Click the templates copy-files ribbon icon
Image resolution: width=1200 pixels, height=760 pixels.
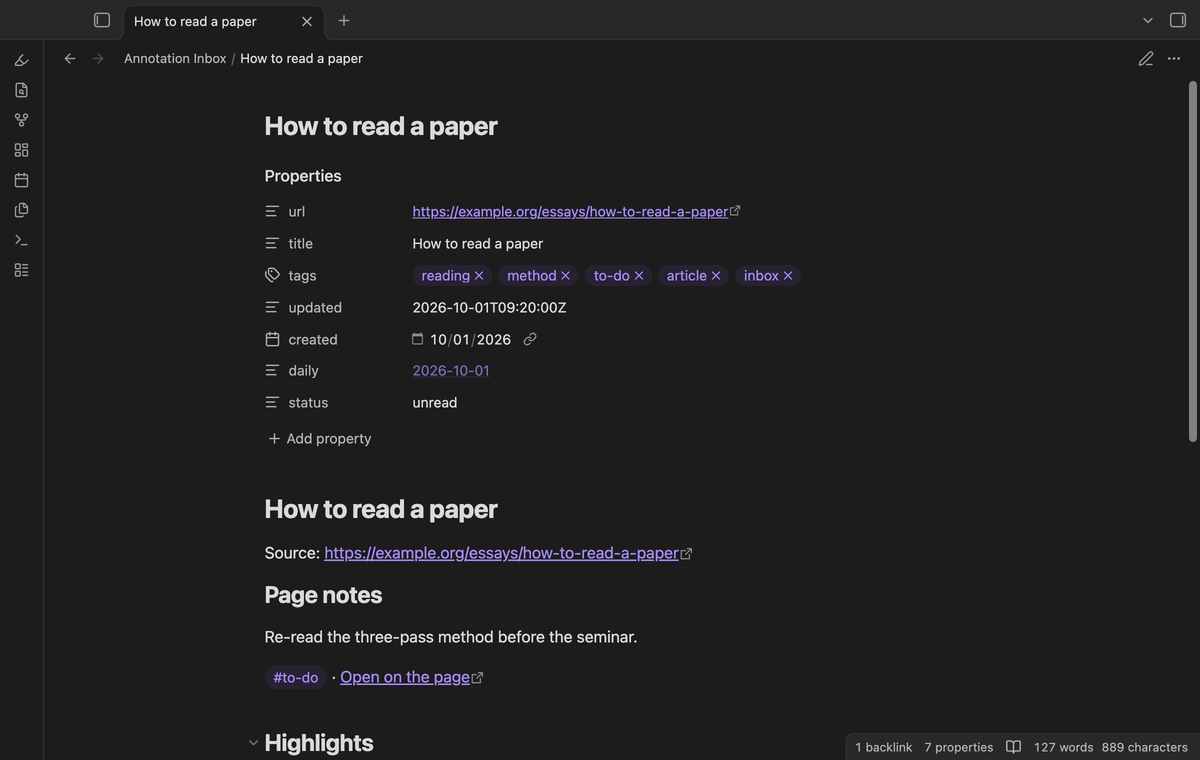[x=22, y=210]
